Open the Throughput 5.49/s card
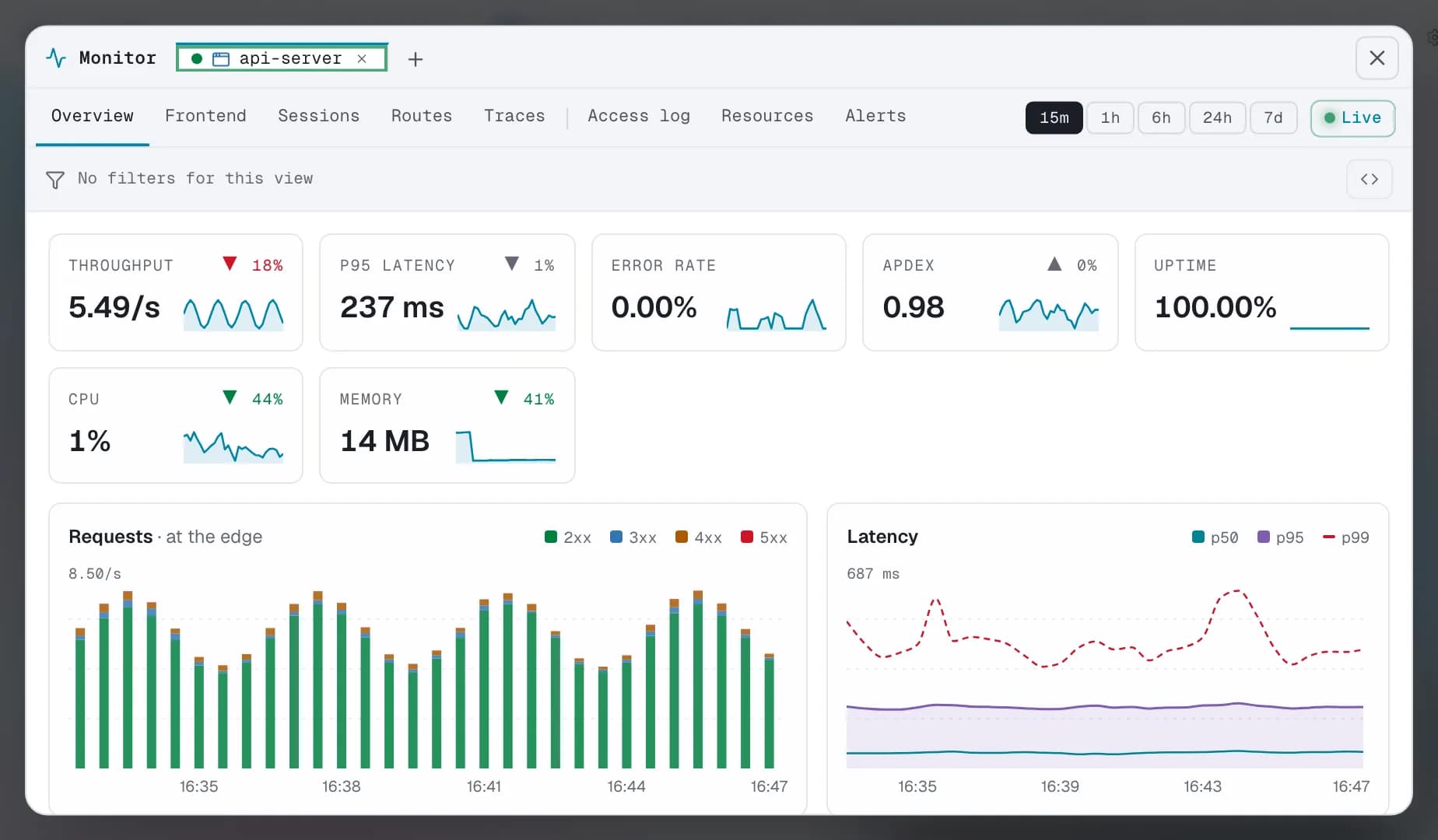 pos(176,292)
